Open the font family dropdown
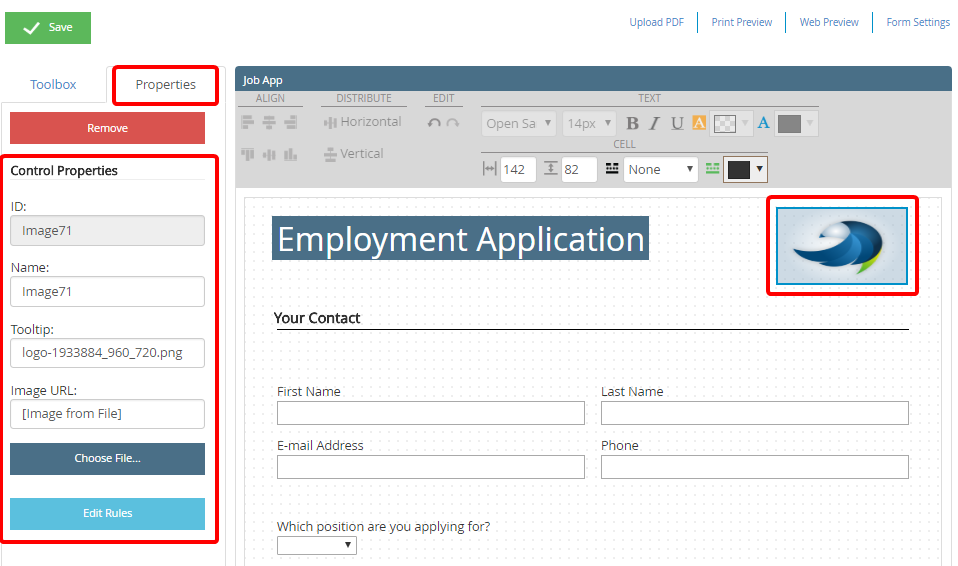This screenshot has width=958, height=566. [519, 124]
